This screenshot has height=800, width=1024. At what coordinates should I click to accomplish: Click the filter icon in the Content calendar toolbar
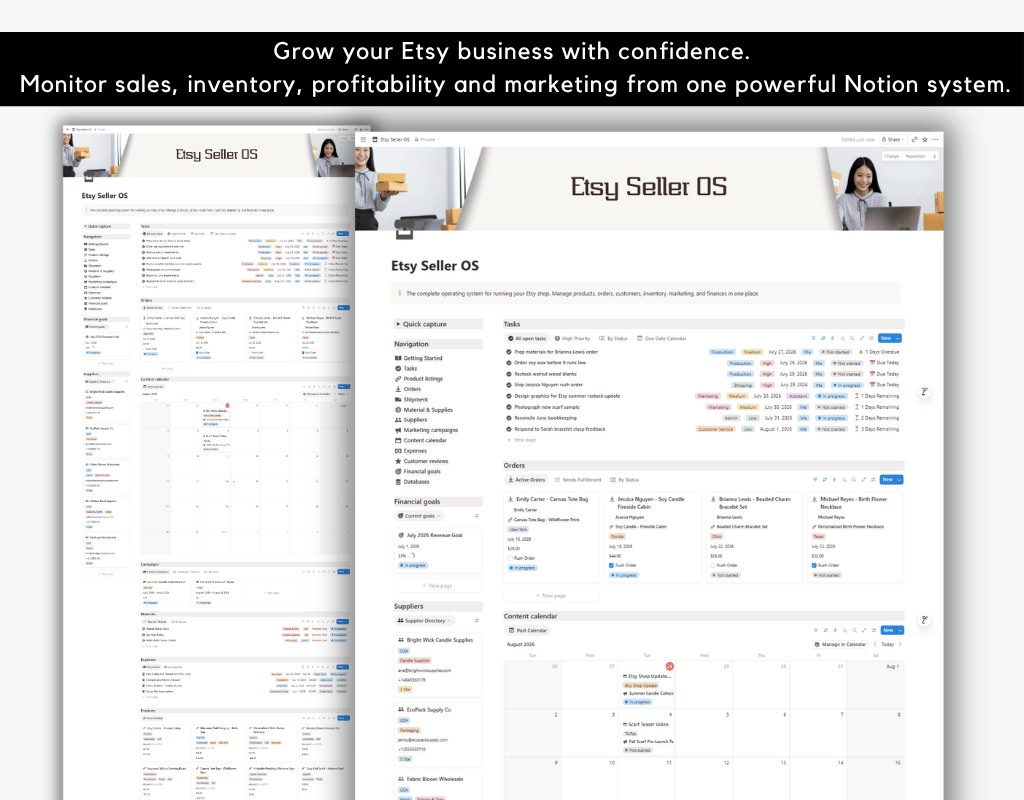pyautogui.click(x=816, y=630)
